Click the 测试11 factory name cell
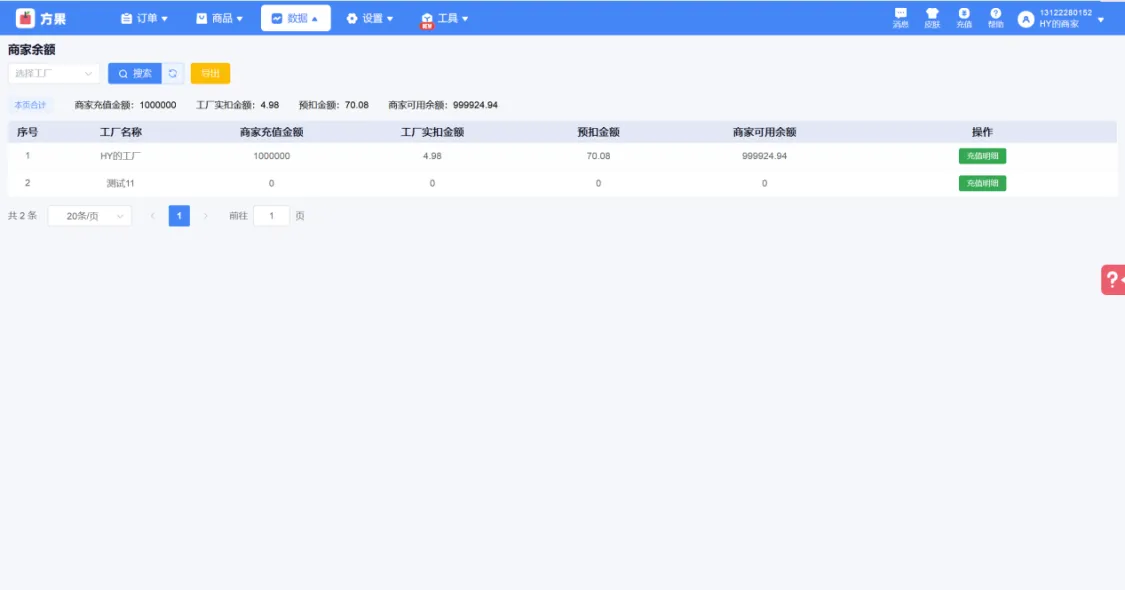This screenshot has width=1125, height=590. (x=121, y=183)
